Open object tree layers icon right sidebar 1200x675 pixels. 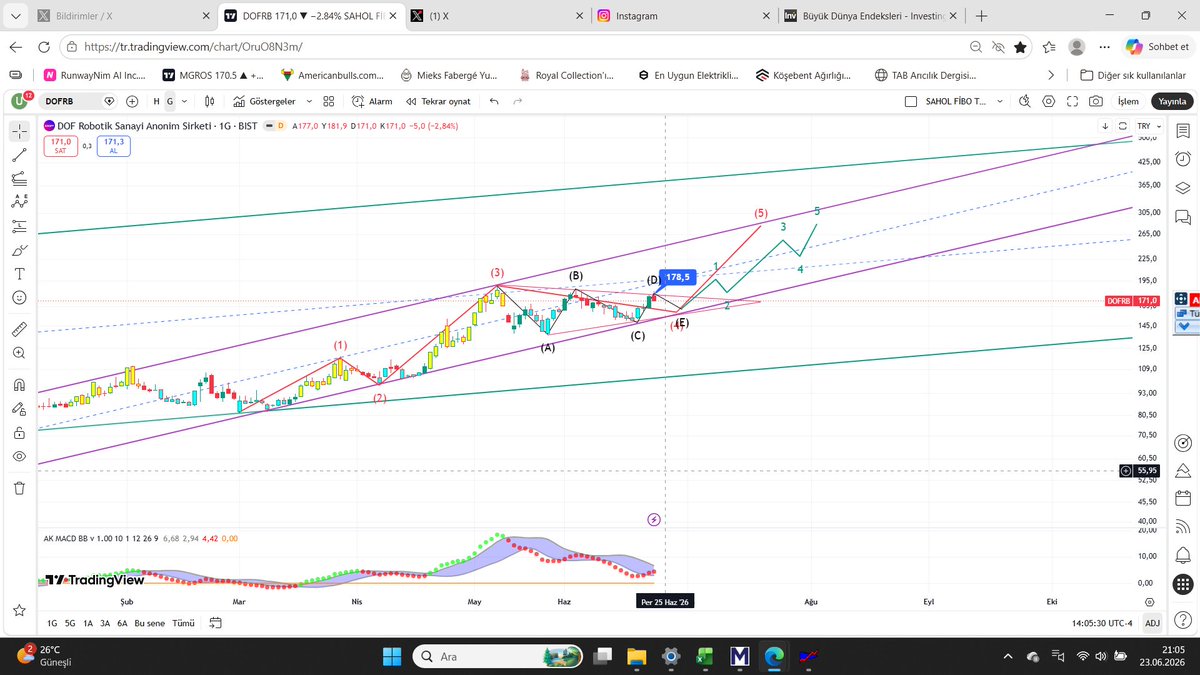(1182, 188)
